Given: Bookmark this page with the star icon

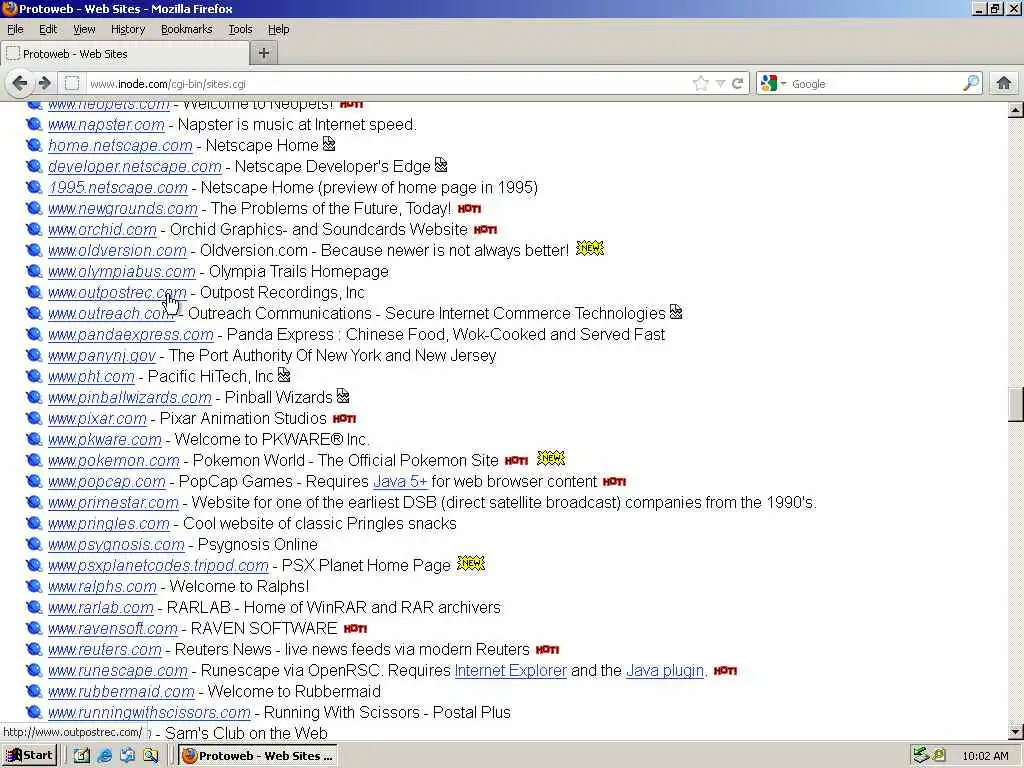Looking at the screenshot, I should pyautogui.click(x=701, y=84).
